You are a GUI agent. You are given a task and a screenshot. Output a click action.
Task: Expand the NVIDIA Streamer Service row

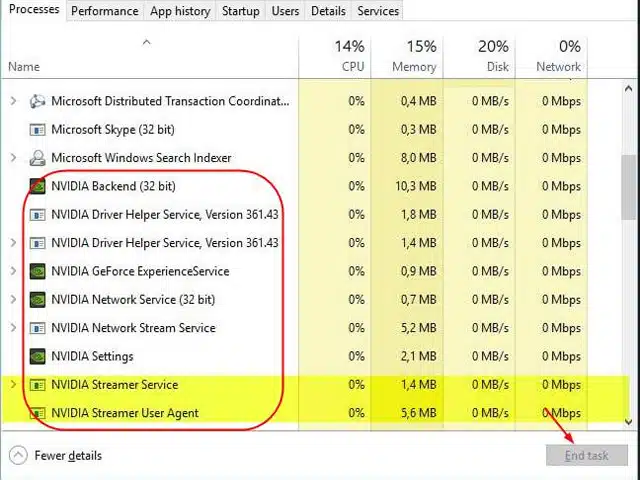13,384
